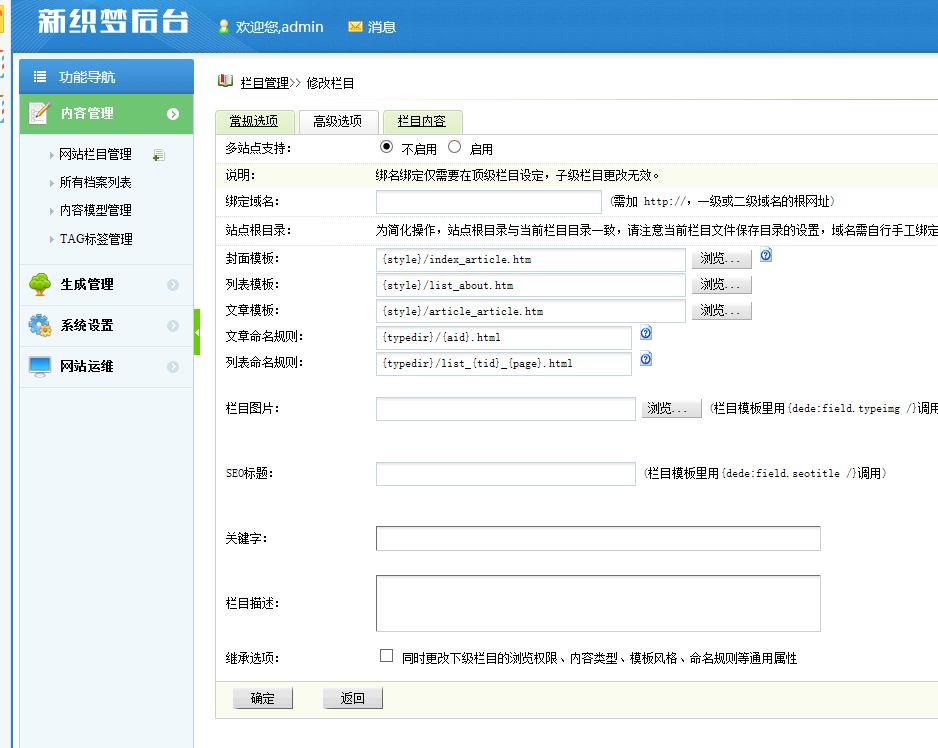Focus the 列表模板 input field
Image resolution: width=938 pixels, height=748 pixels.
coord(531,285)
